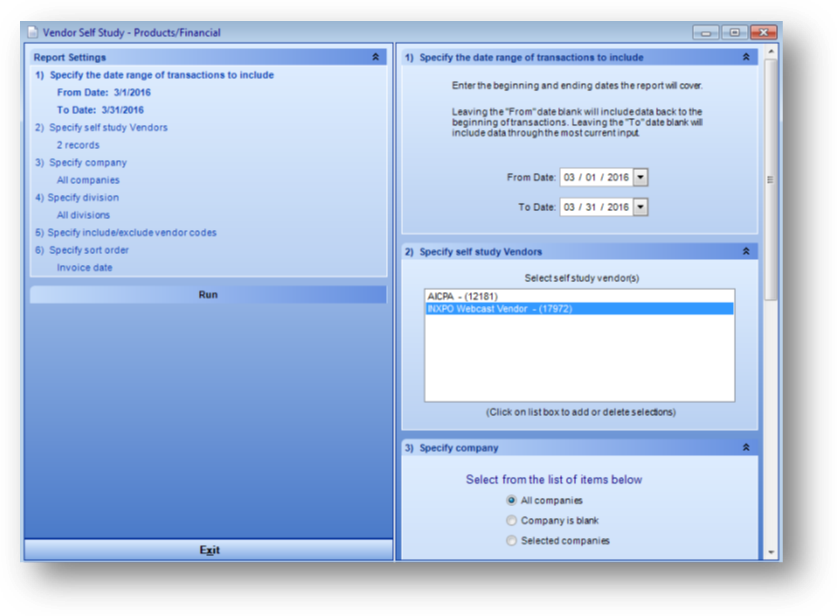Click the vertical scrollbar thumb

(771, 180)
